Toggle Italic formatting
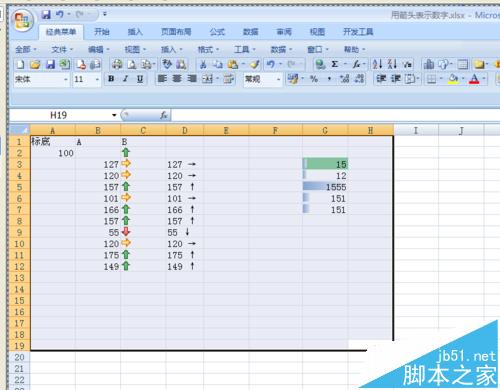The image size is (500, 390). 126,79
